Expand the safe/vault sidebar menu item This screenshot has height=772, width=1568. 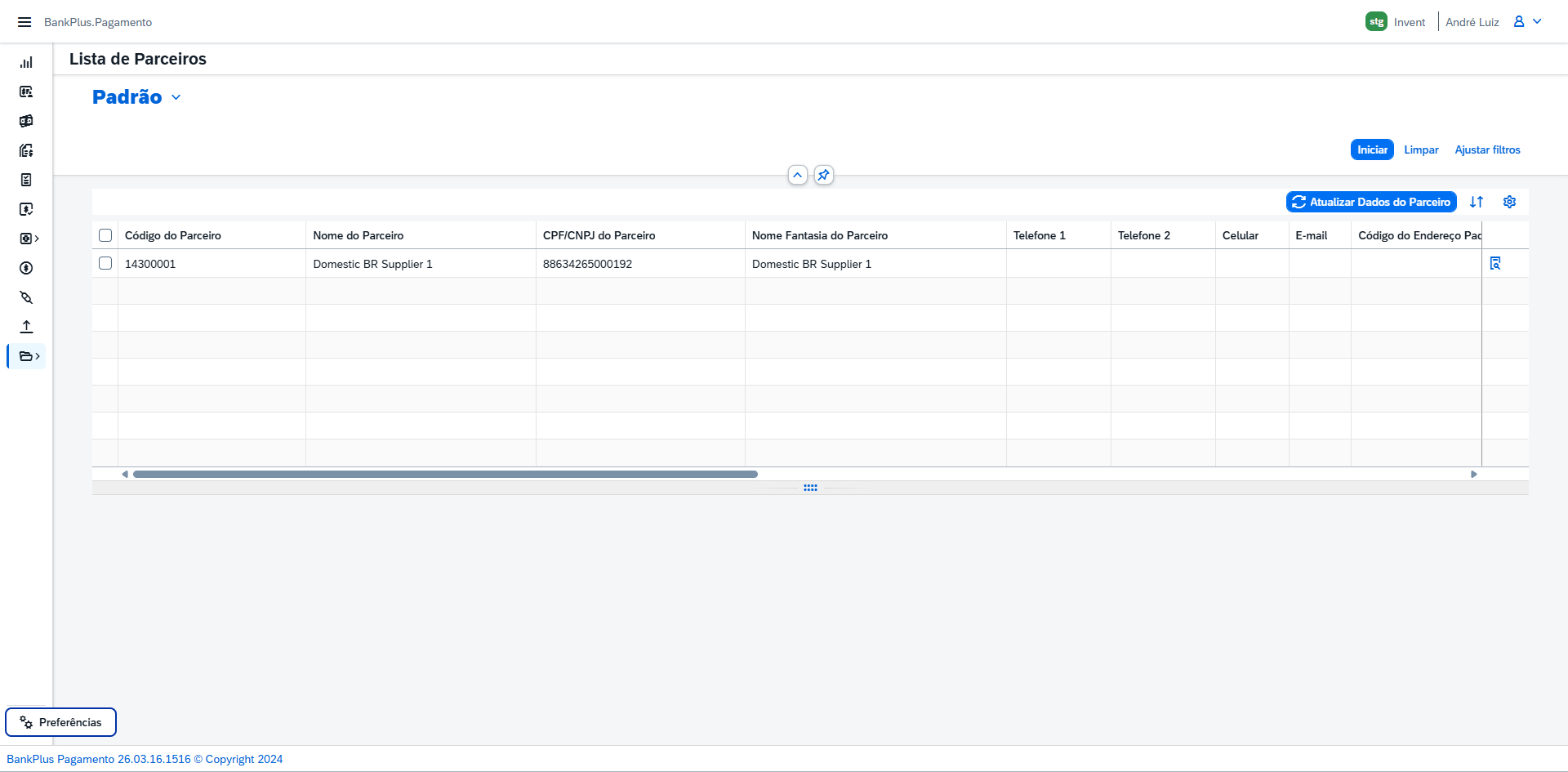(29, 239)
